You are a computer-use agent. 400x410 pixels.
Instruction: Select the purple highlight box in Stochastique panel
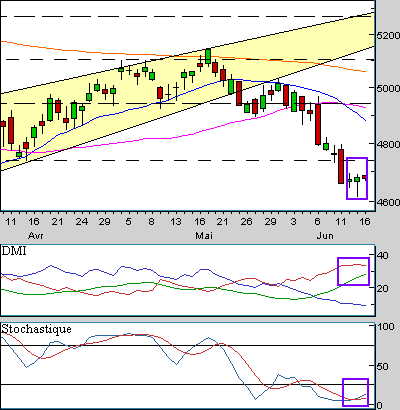coord(355,392)
